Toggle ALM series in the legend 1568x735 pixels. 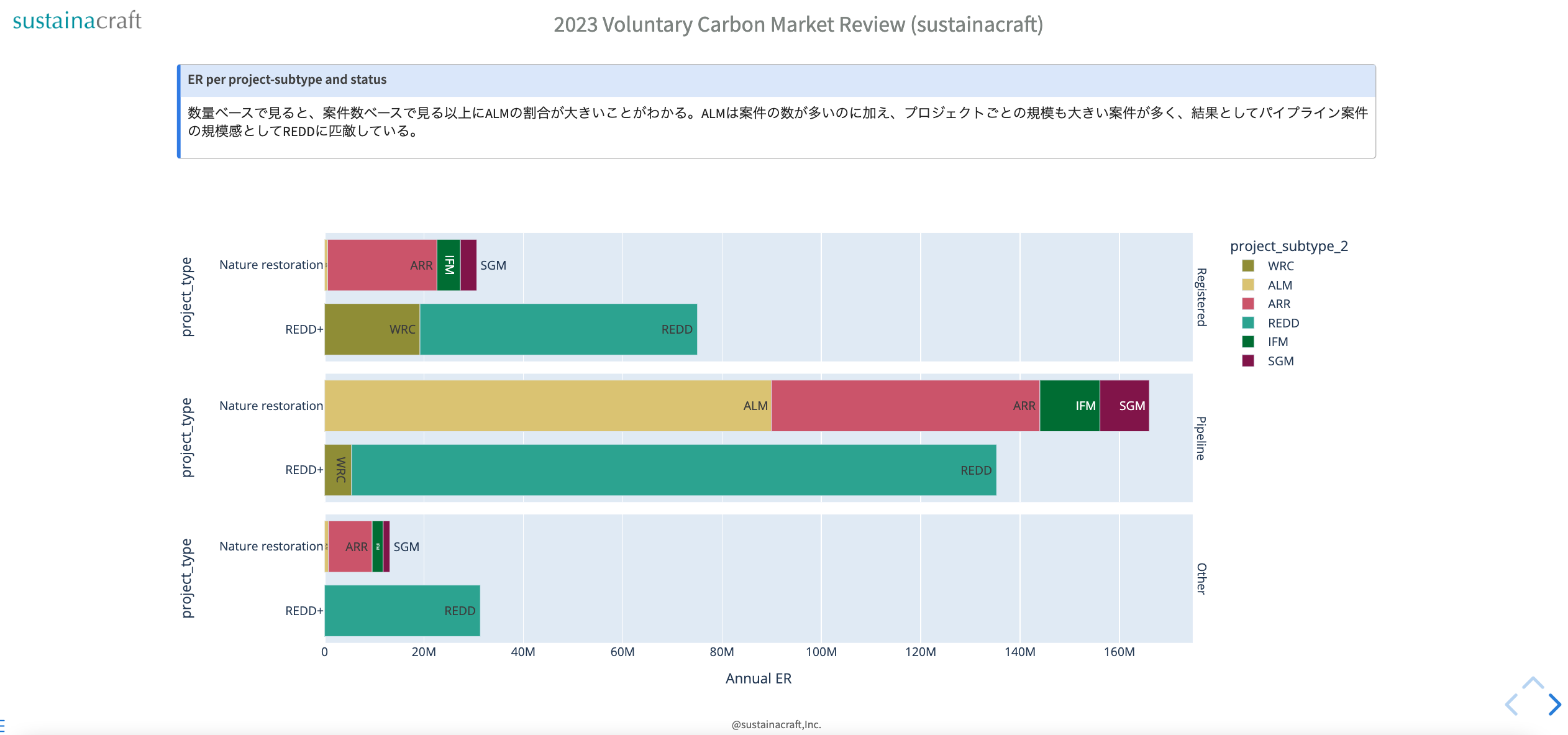point(1279,285)
